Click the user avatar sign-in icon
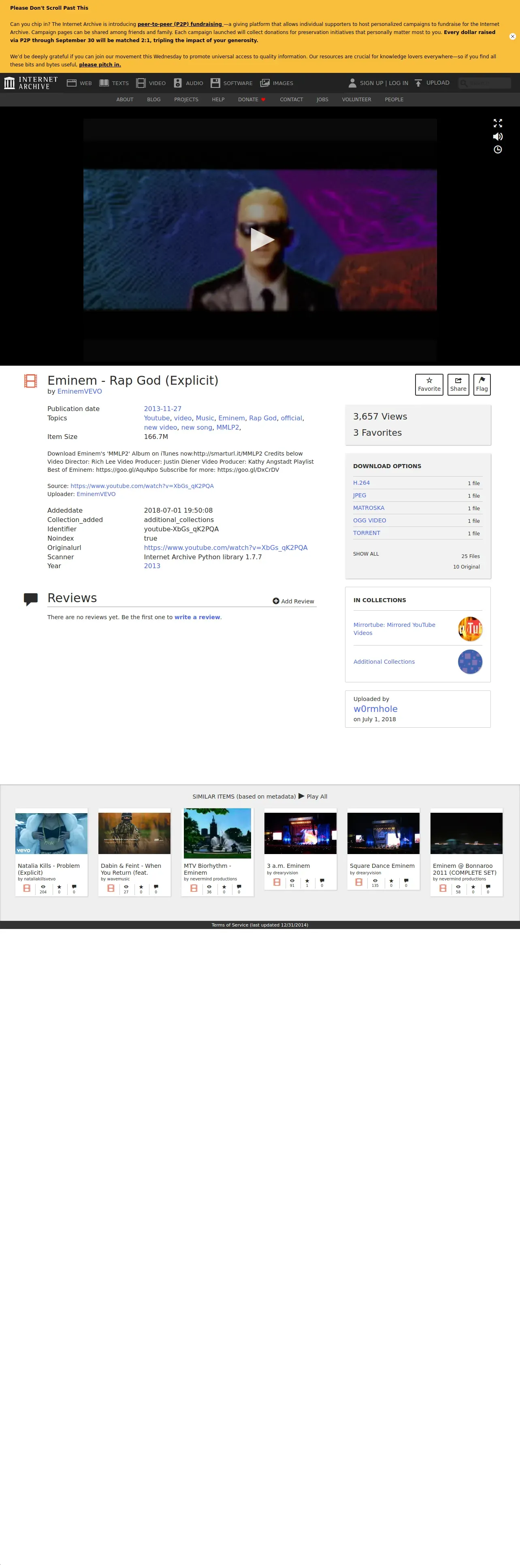Viewport: 520px width, 1568px height. [352, 83]
